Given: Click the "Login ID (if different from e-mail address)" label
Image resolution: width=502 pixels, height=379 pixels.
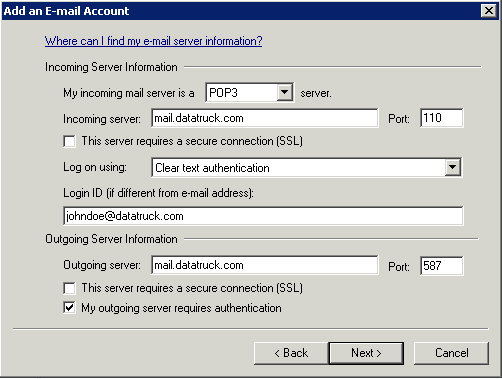Looking at the screenshot, I should click(x=158, y=193).
